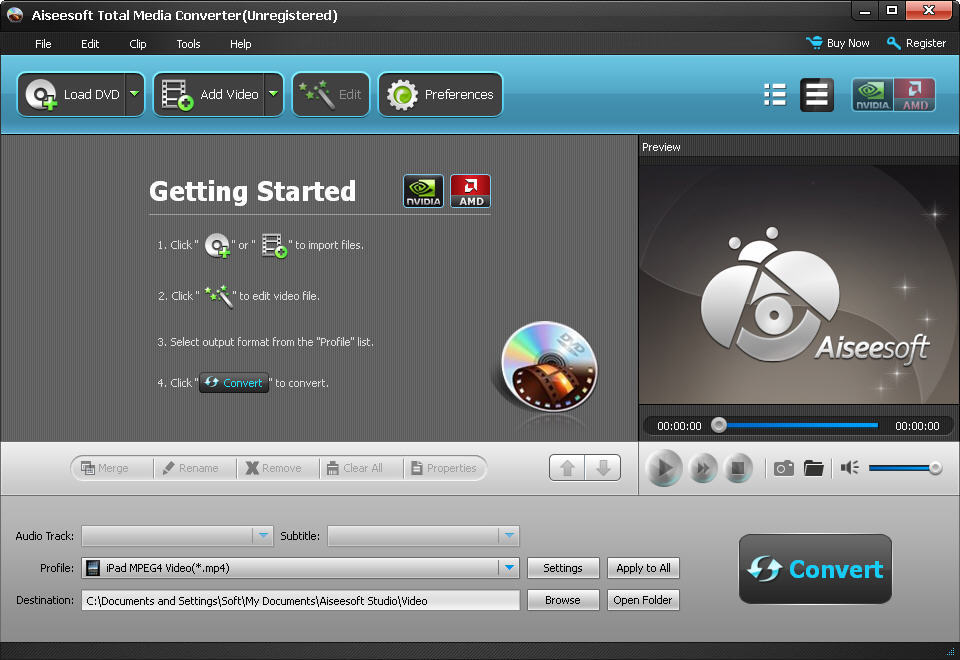The width and height of the screenshot is (960, 660).
Task: Click the Load DVD icon
Action: pyautogui.click(x=40, y=94)
